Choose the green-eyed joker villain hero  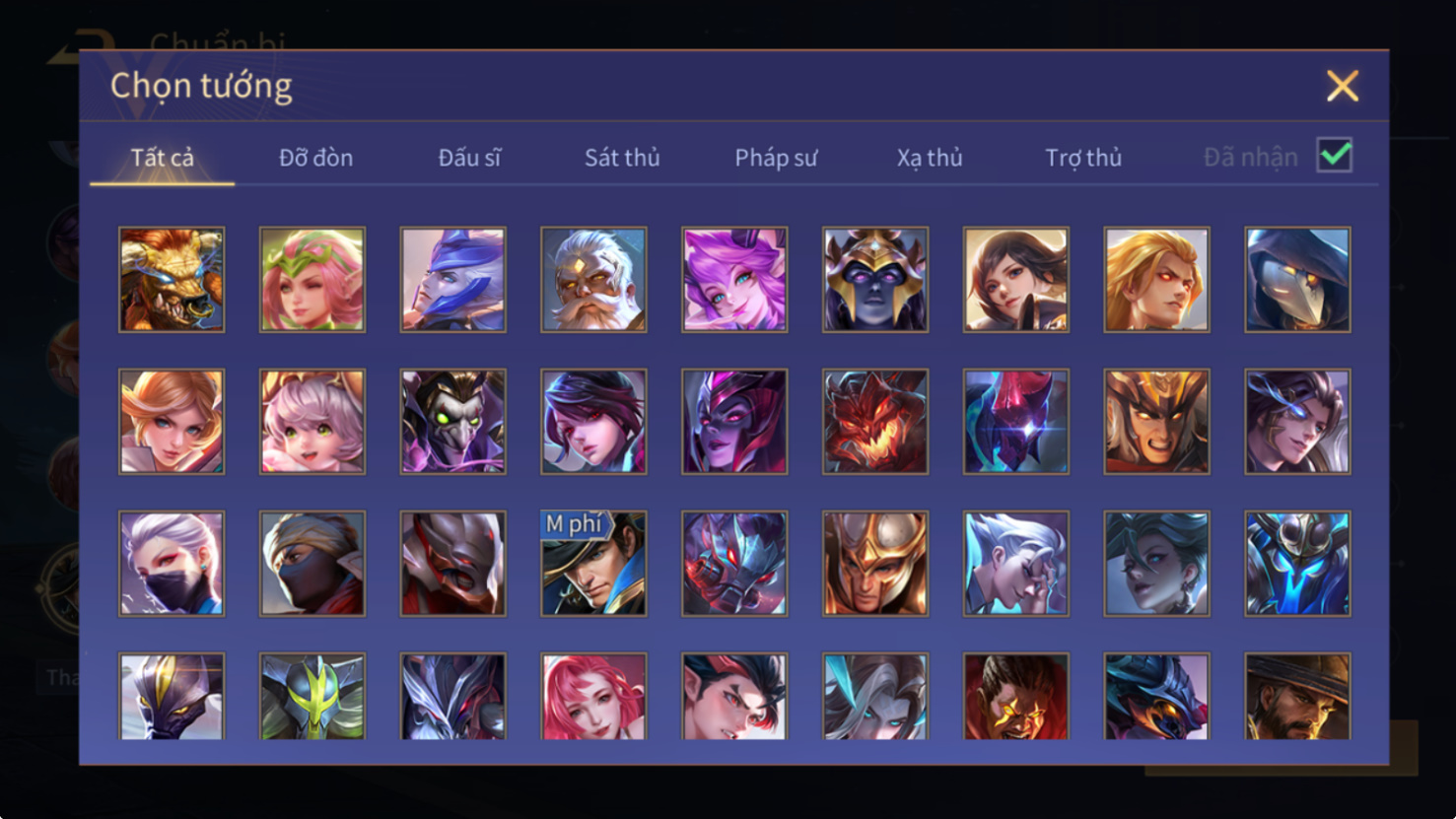453,422
